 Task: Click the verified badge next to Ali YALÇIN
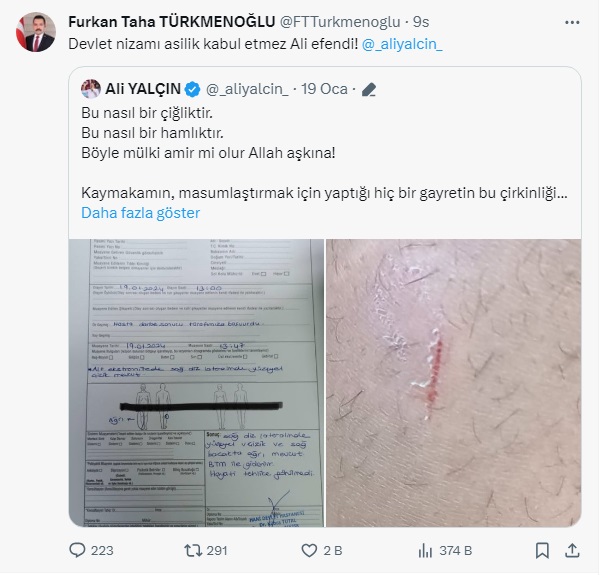click(192, 89)
